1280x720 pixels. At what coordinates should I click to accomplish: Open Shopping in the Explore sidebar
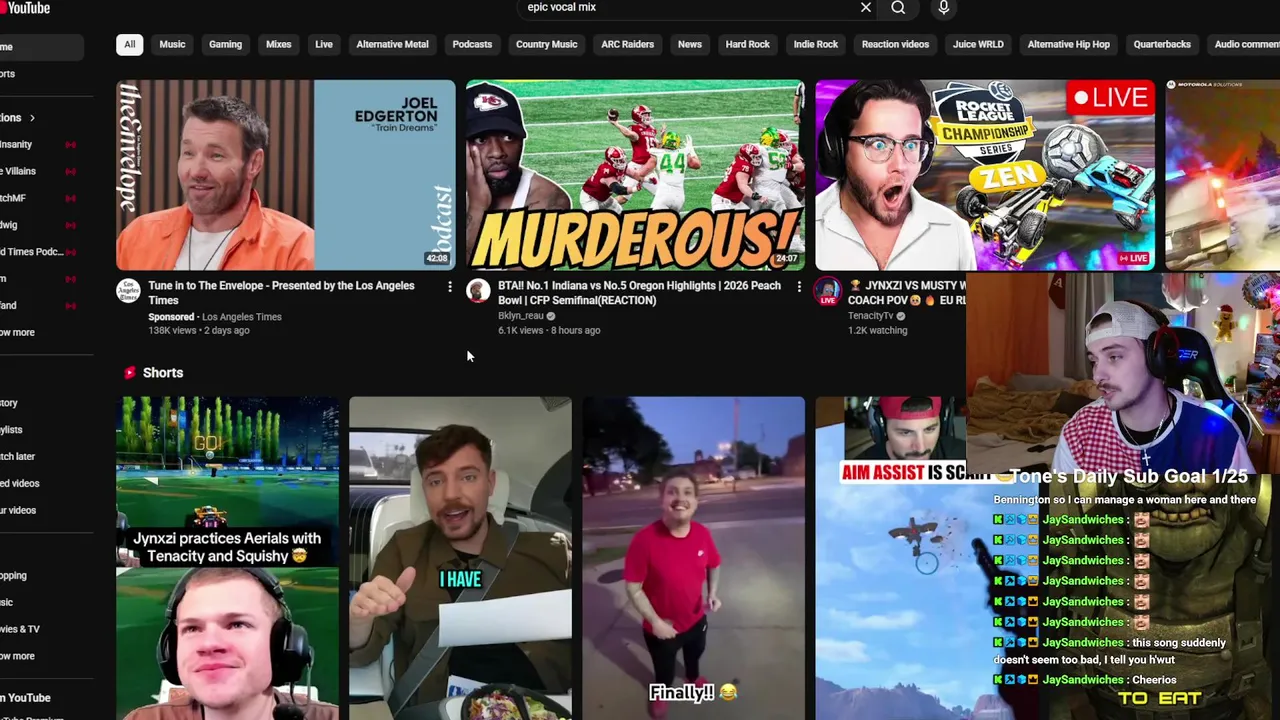point(14,575)
